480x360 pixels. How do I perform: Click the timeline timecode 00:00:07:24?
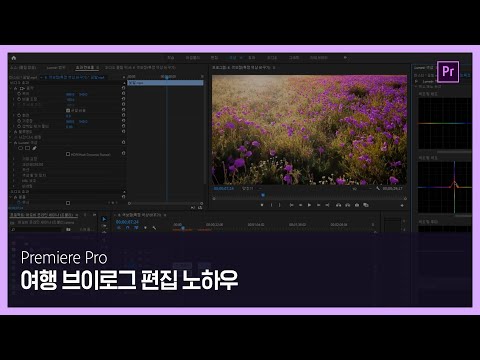(127, 222)
